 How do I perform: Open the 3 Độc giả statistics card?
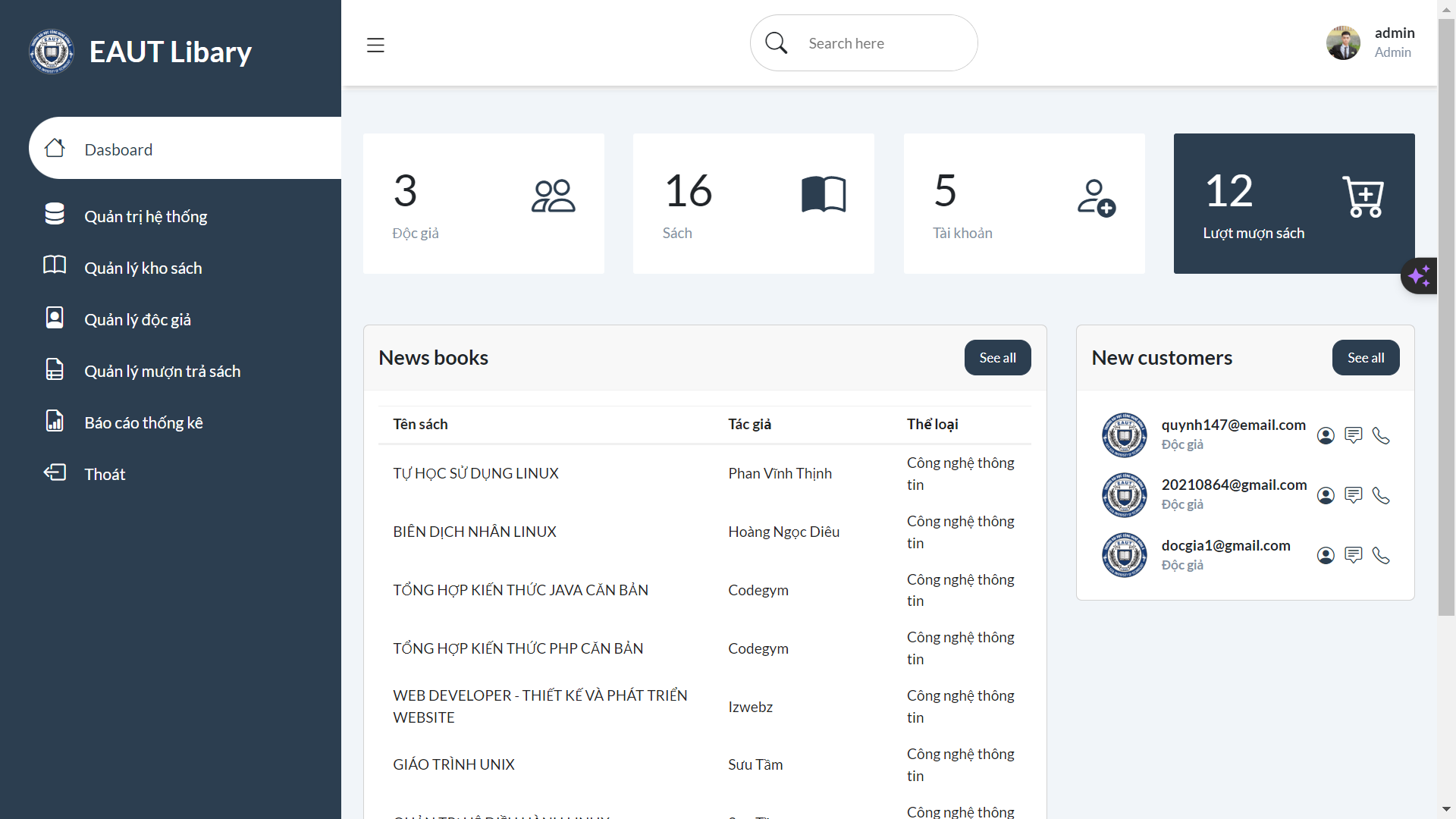coord(484,203)
